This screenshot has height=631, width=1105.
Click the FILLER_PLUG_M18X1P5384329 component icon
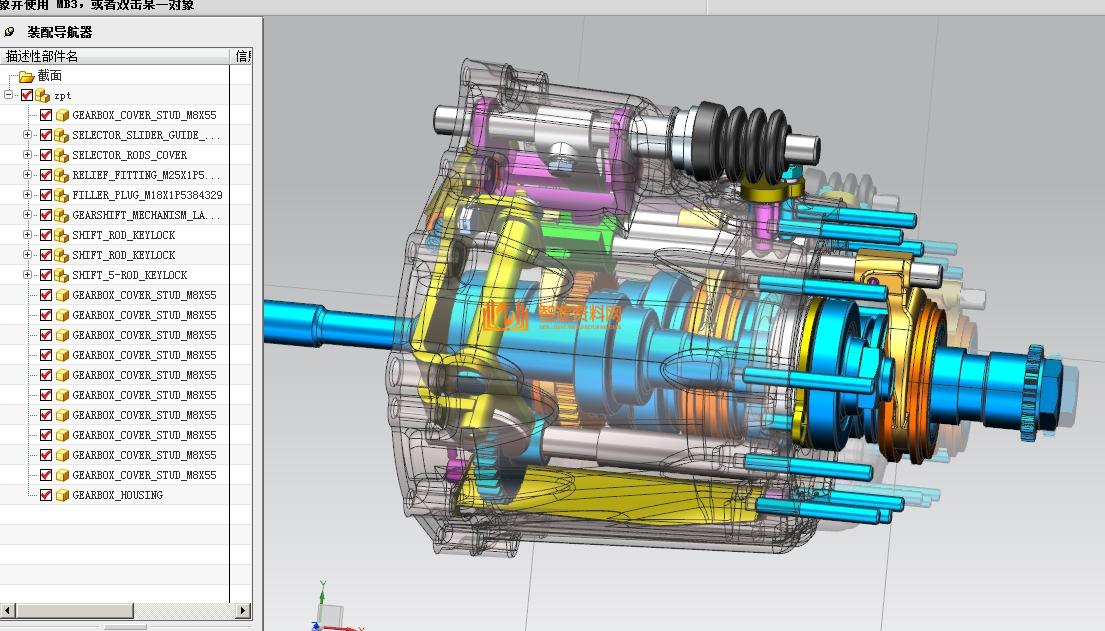pos(61,195)
